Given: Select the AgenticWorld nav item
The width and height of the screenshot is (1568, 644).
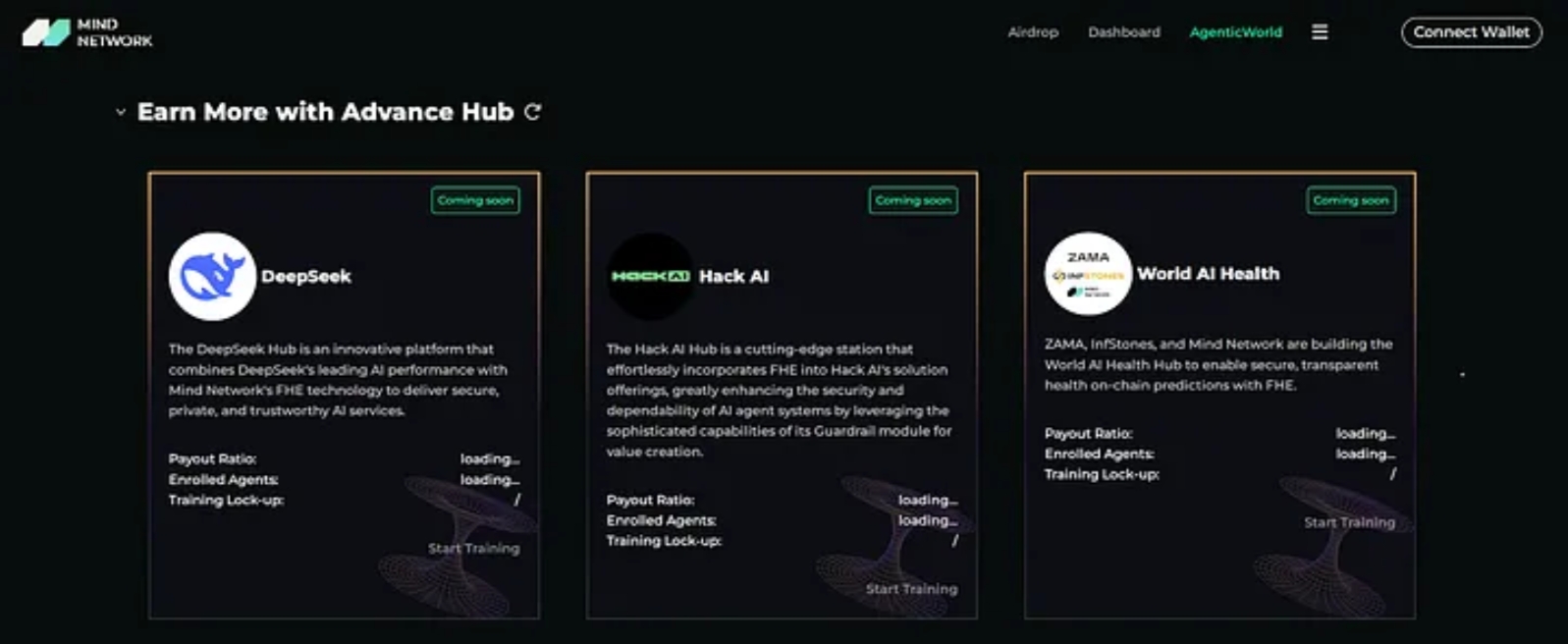Looking at the screenshot, I should (x=1236, y=32).
